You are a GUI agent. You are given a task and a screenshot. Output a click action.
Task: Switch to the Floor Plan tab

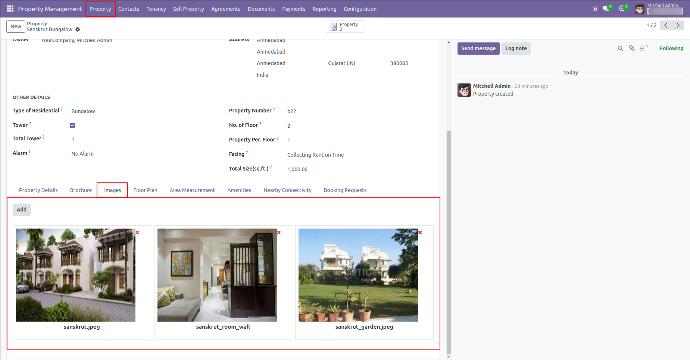(145, 190)
